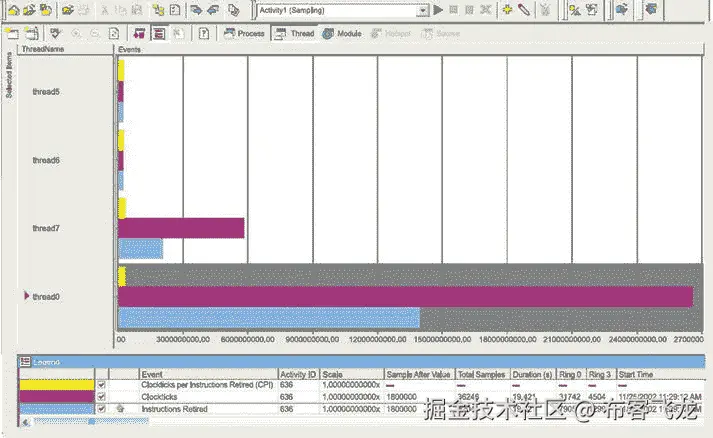Click the Duration (s) column header
Viewport: 713px width, 438px height.
tap(533, 374)
